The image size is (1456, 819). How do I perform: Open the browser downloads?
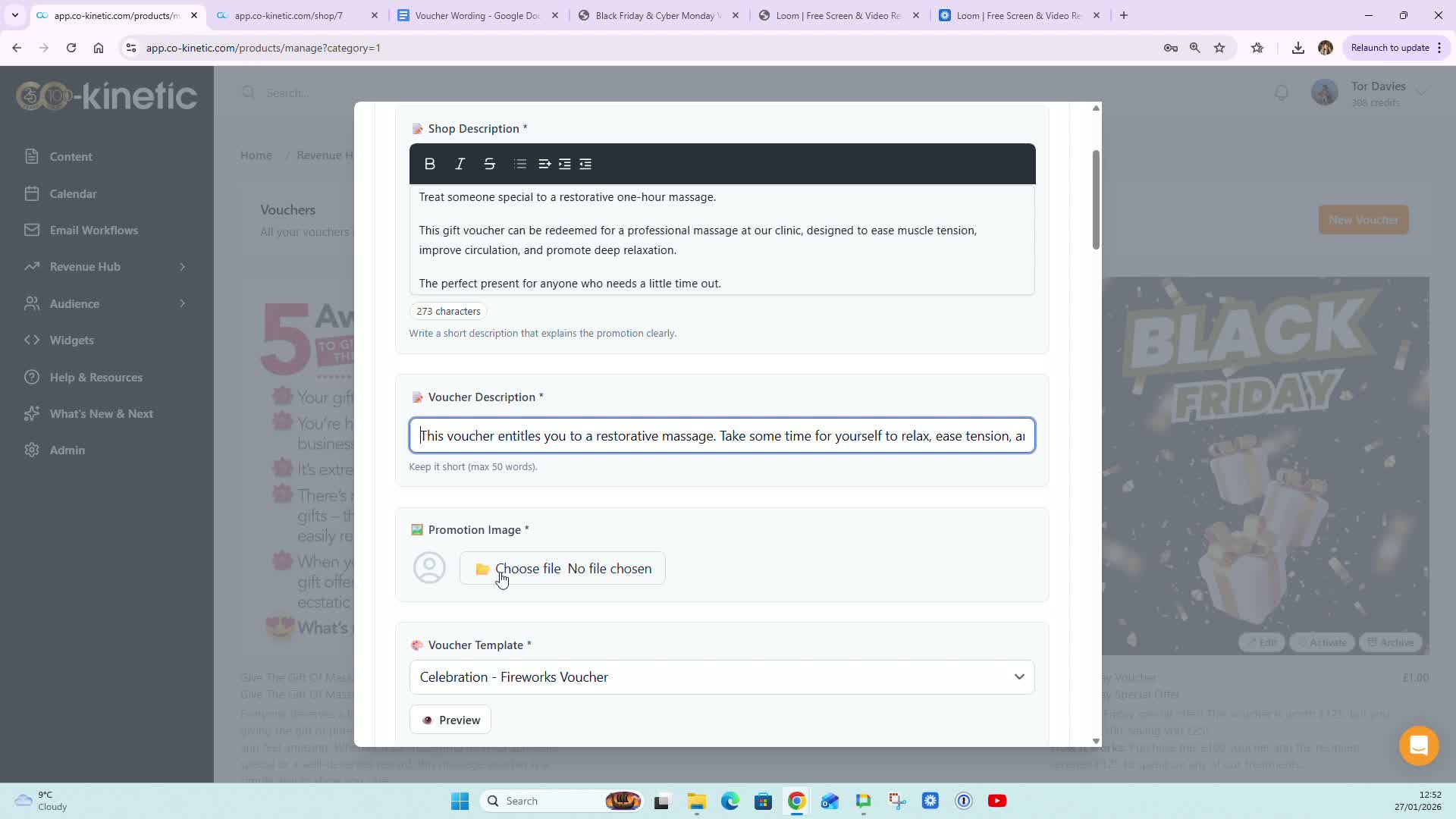pos(1298,48)
